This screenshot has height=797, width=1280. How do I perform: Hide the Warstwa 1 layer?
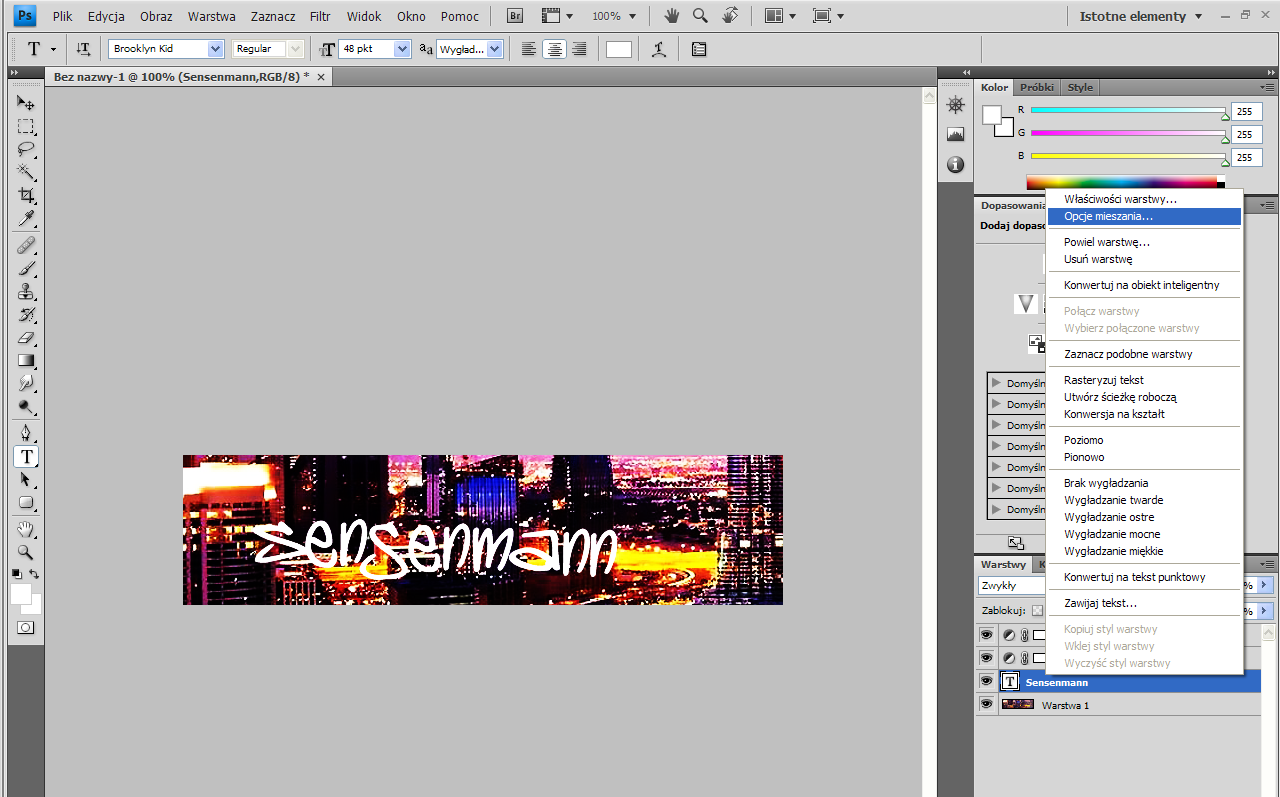[987, 704]
